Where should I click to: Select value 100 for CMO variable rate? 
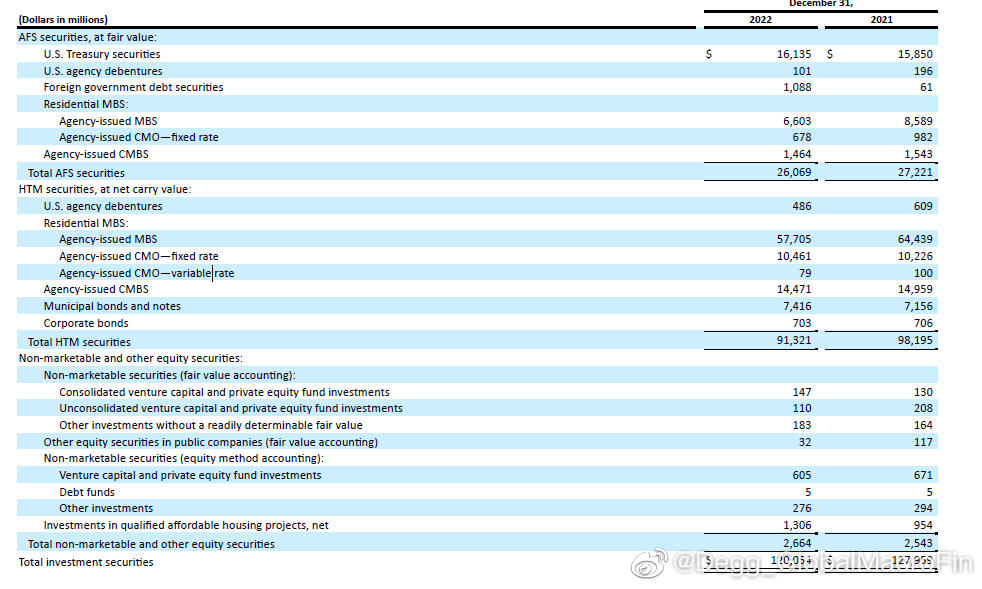pos(923,273)
